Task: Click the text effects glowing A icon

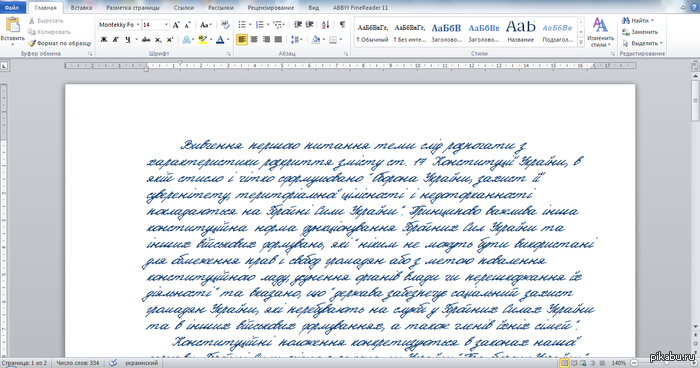Action: 187,40
